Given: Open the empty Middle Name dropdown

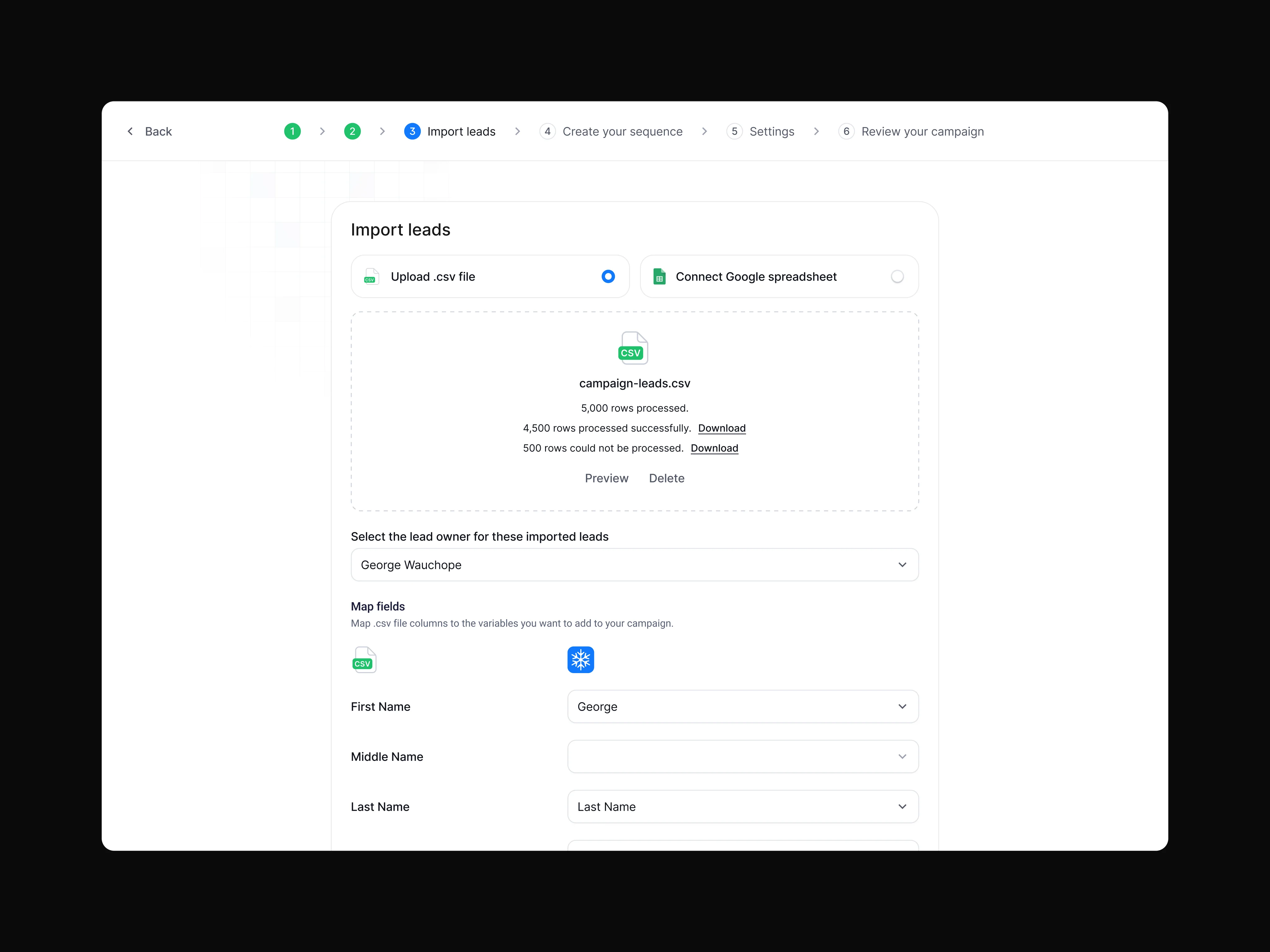Looking at the screenshot, I should pyautogui.click(x=742, y=756).
